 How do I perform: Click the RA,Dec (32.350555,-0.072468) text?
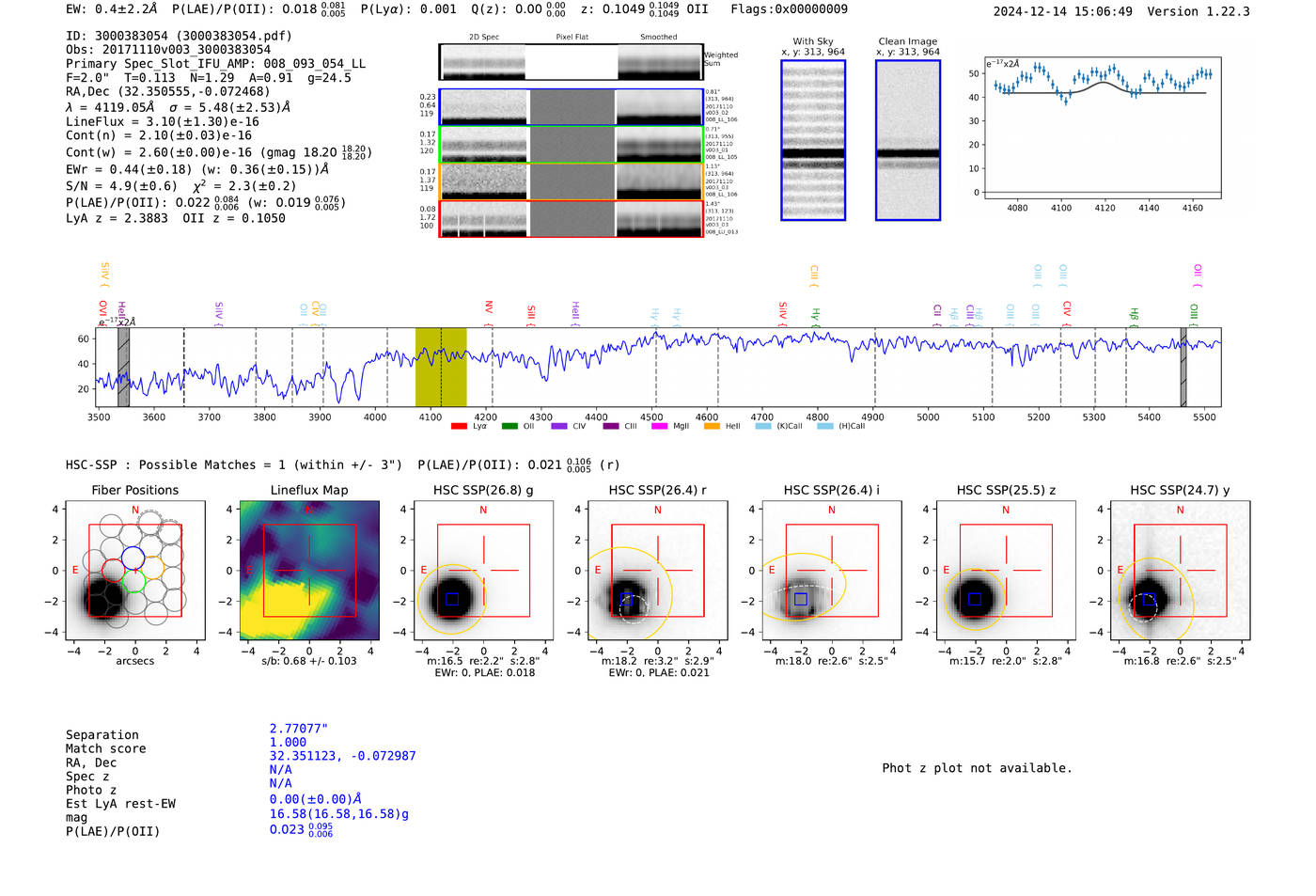[167, 91]
